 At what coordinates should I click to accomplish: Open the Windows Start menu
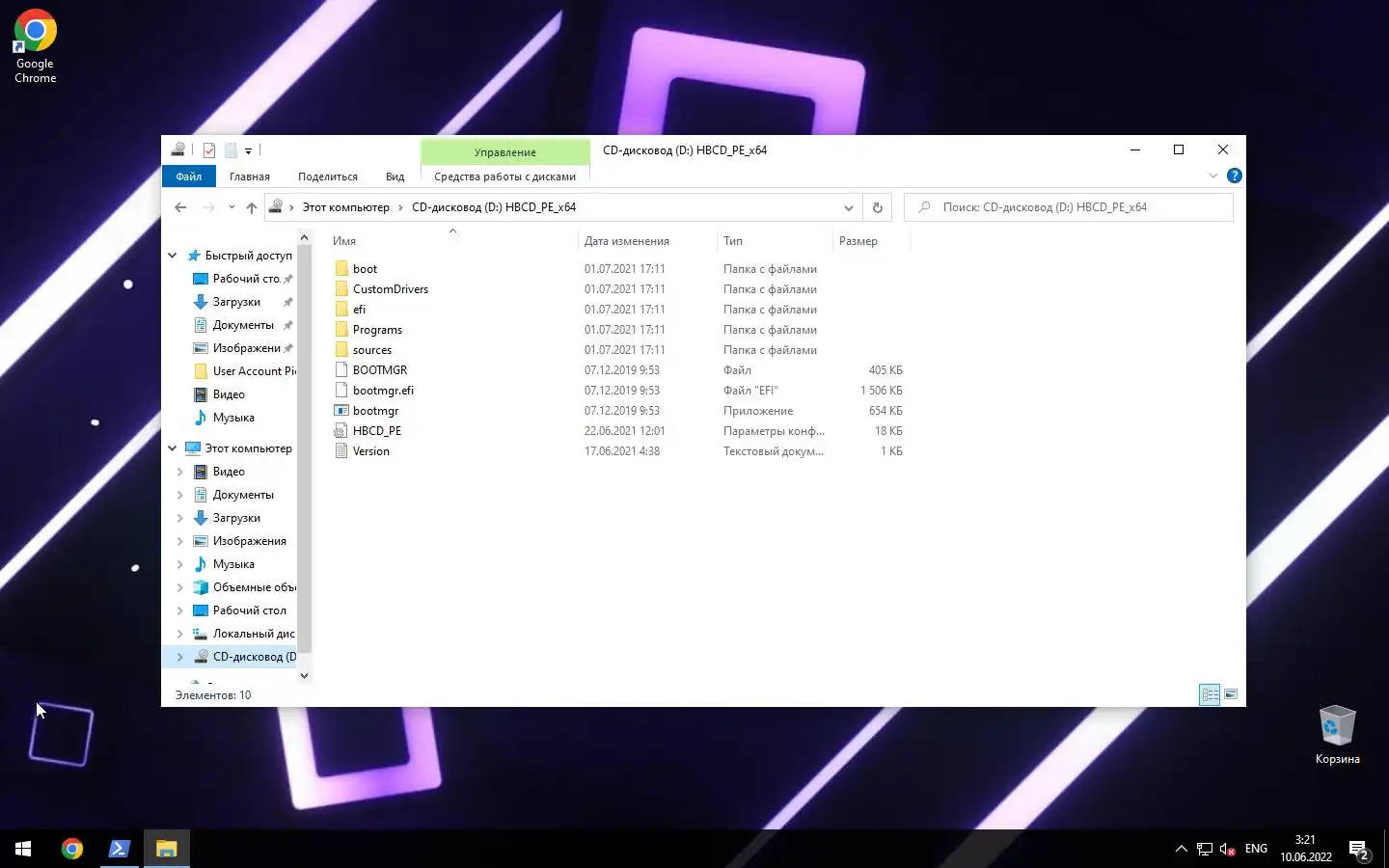click(23, 849)
